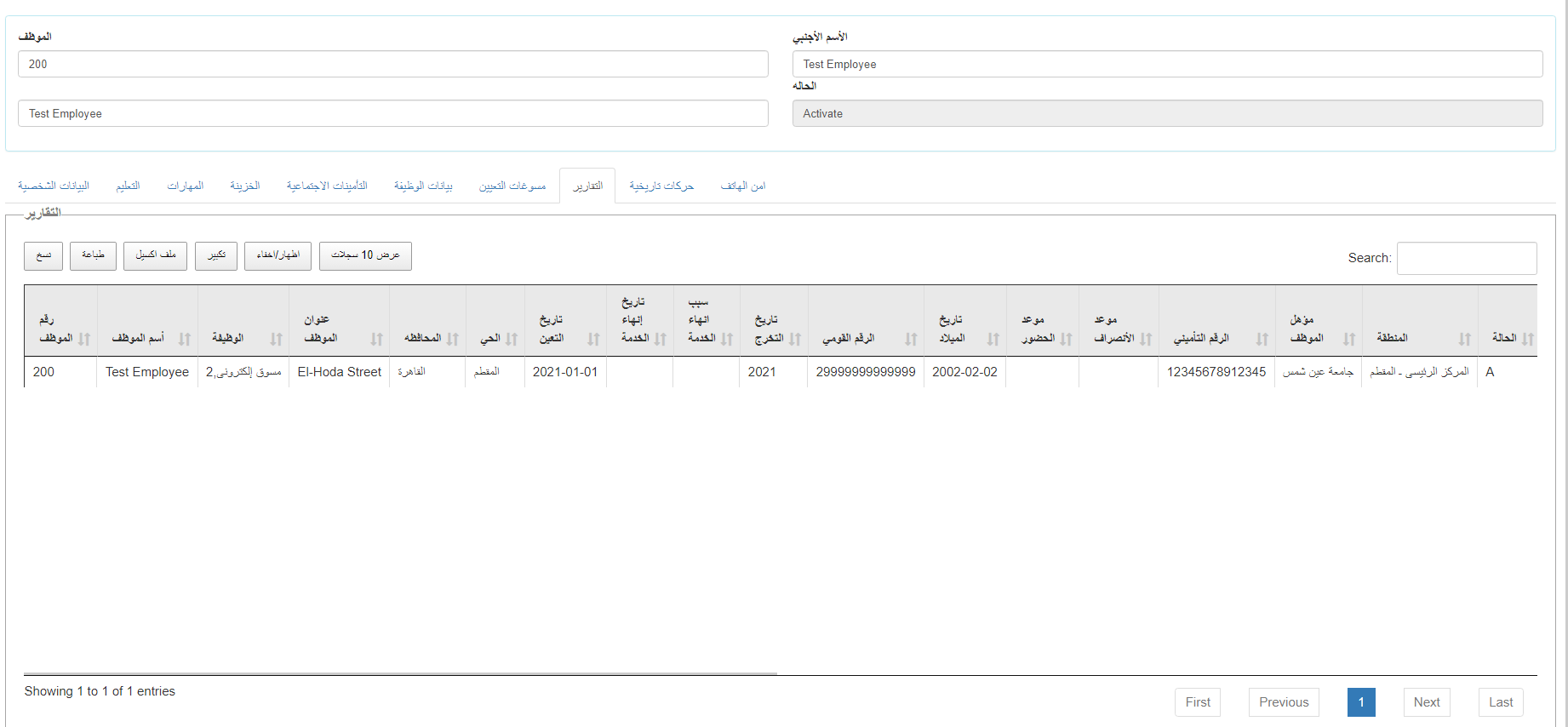Image resolution: width=1568 pixels, height=727 pixels.
Task: Select the historical movements (حركات تاريخية) tab
Action: tap(661, 186)
